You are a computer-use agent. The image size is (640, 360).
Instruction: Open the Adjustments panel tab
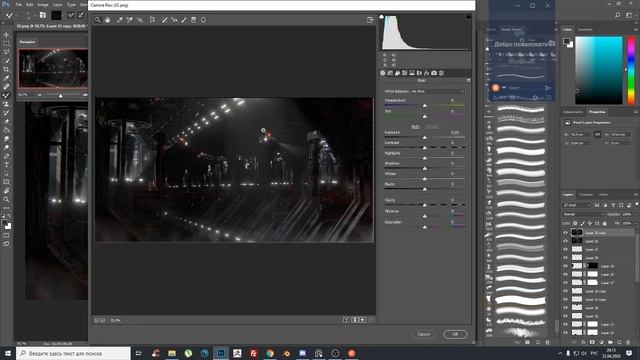[573, 112]
